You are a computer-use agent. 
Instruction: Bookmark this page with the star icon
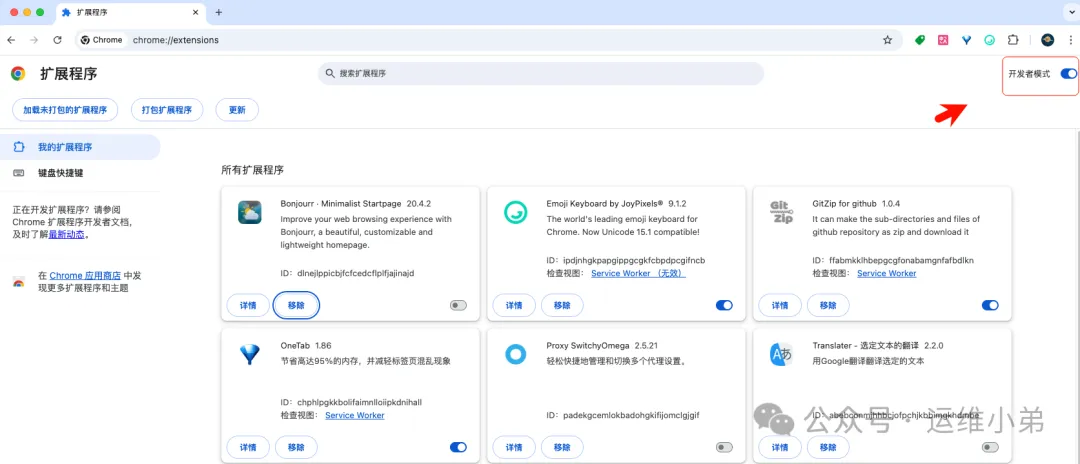tap(888, 40)
